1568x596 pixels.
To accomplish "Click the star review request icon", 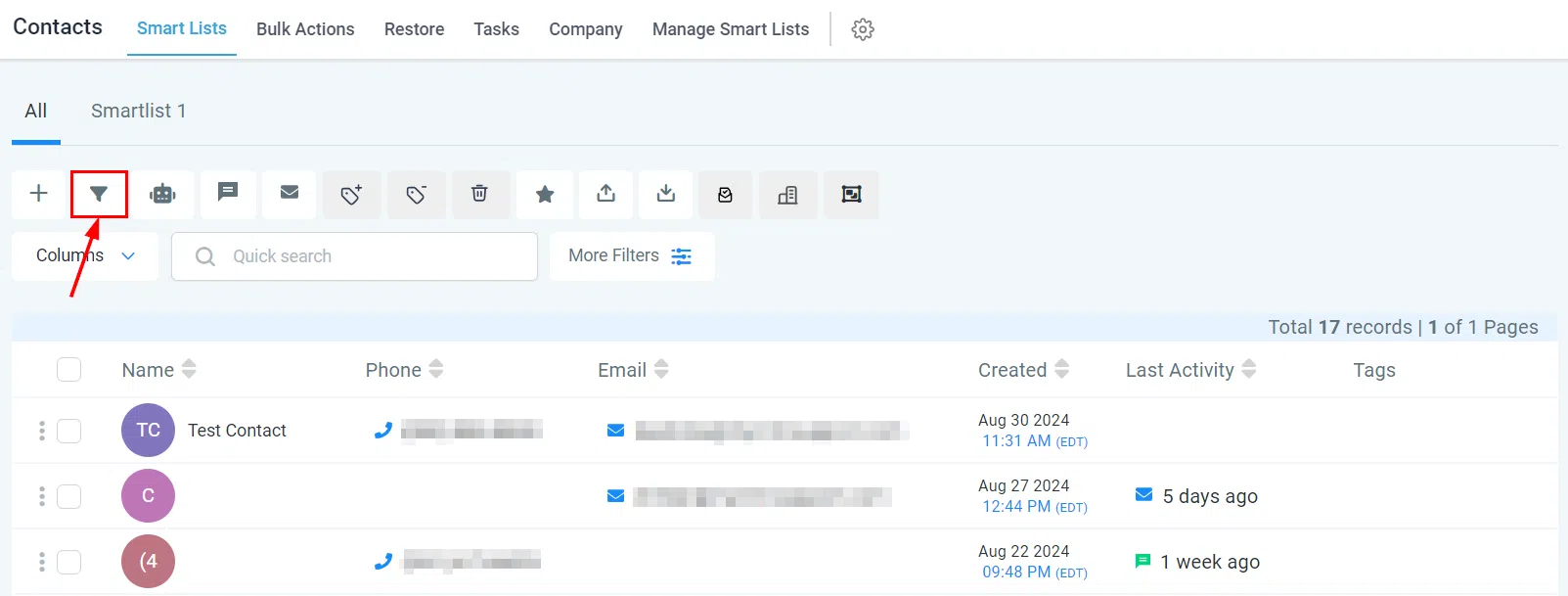I will (x=545, y=194).
